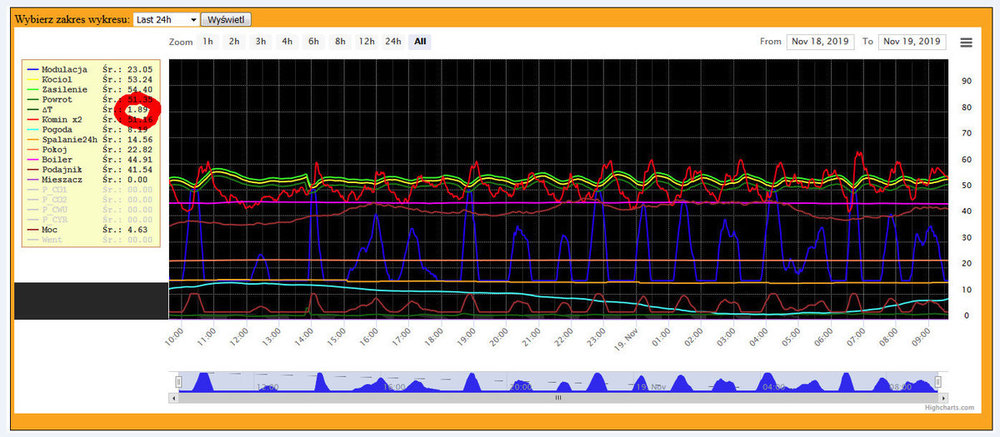Select the All zoom option
Viewport: 1000px width, 437px height.
pyautogui.click(x=421, y=42)
